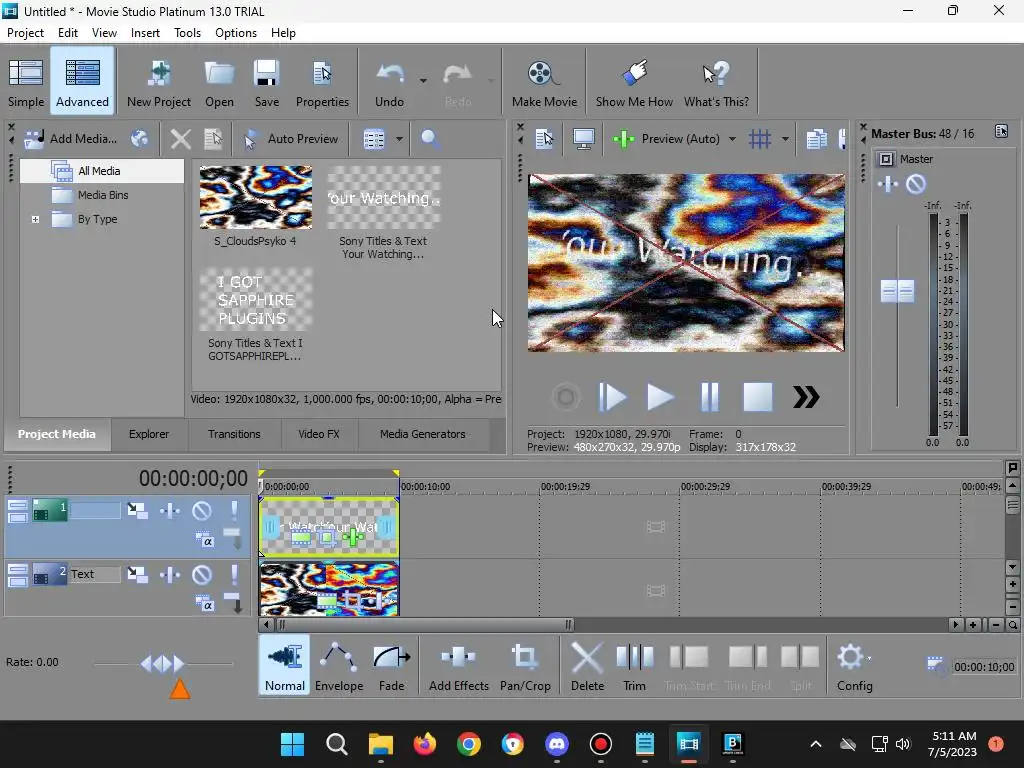Mute the Master bus
1024x768 pixels.
pos(916,184)
